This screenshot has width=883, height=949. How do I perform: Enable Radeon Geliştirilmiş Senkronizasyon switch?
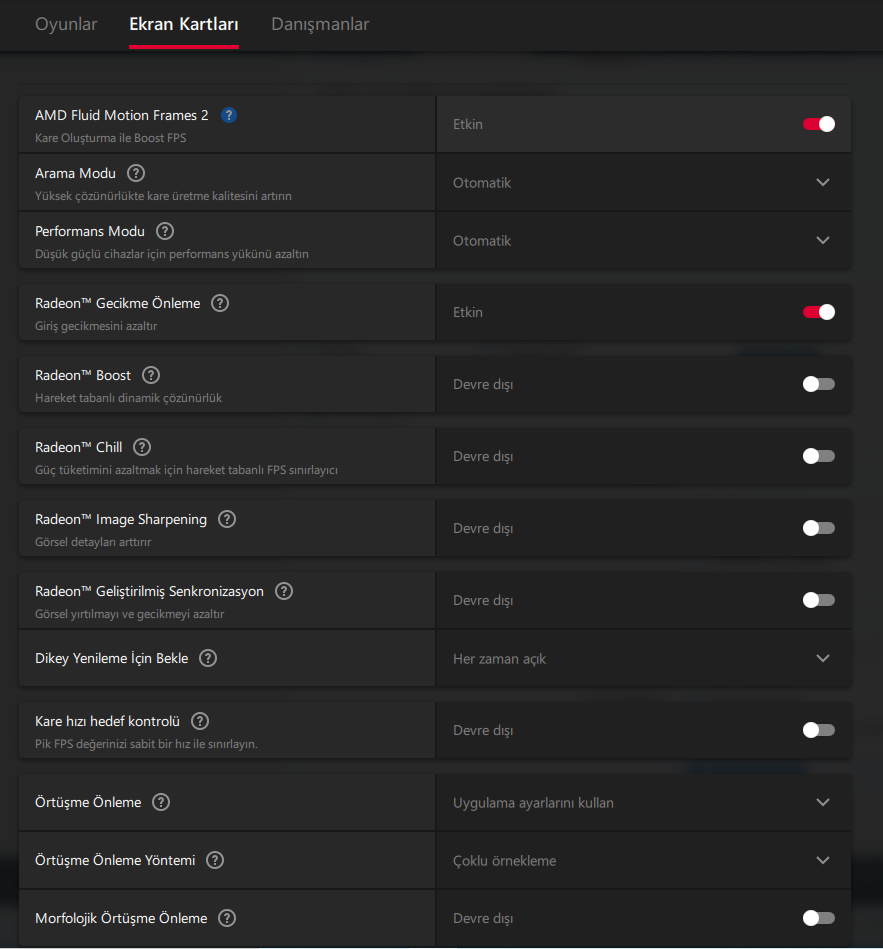pos(819,600)
